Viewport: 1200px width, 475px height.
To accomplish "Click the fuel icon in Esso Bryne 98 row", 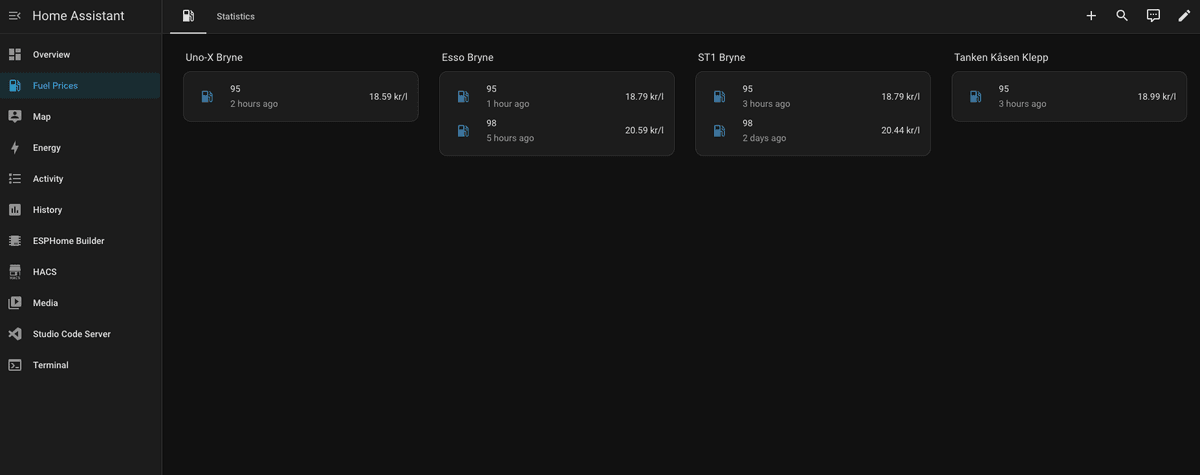I will (x=463, y=130).
